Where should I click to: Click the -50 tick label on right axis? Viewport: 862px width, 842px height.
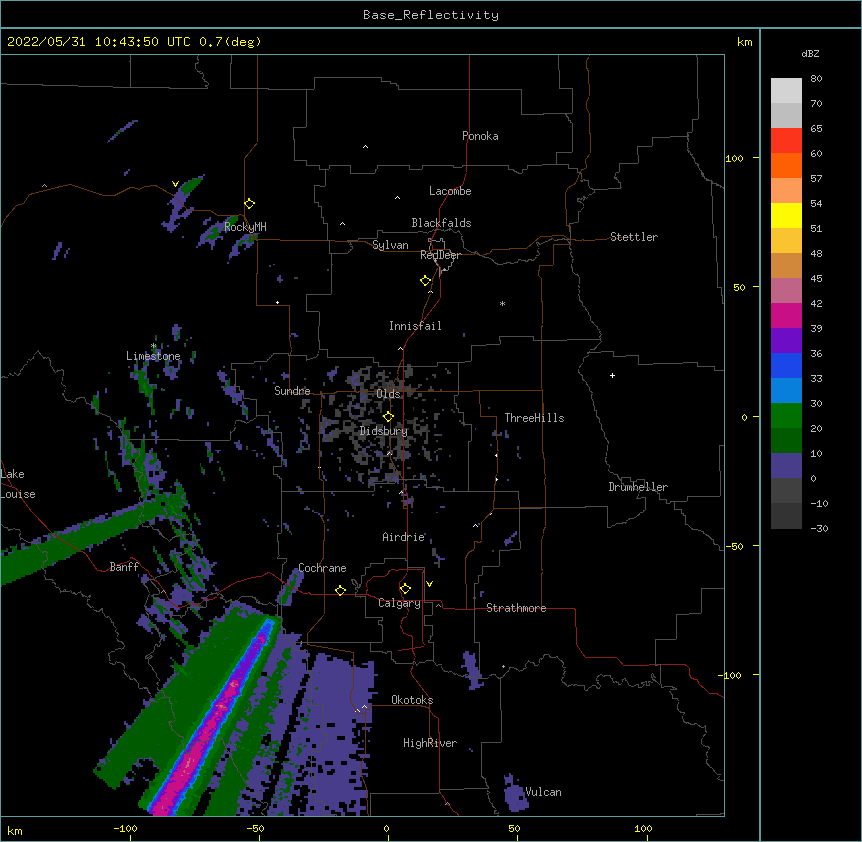point(734,546)
